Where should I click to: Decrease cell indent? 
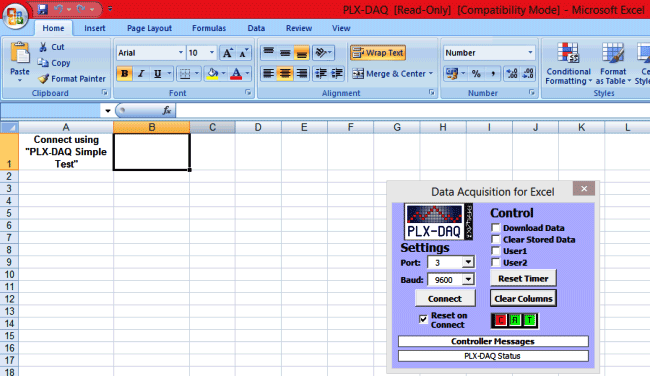(320, 74)
